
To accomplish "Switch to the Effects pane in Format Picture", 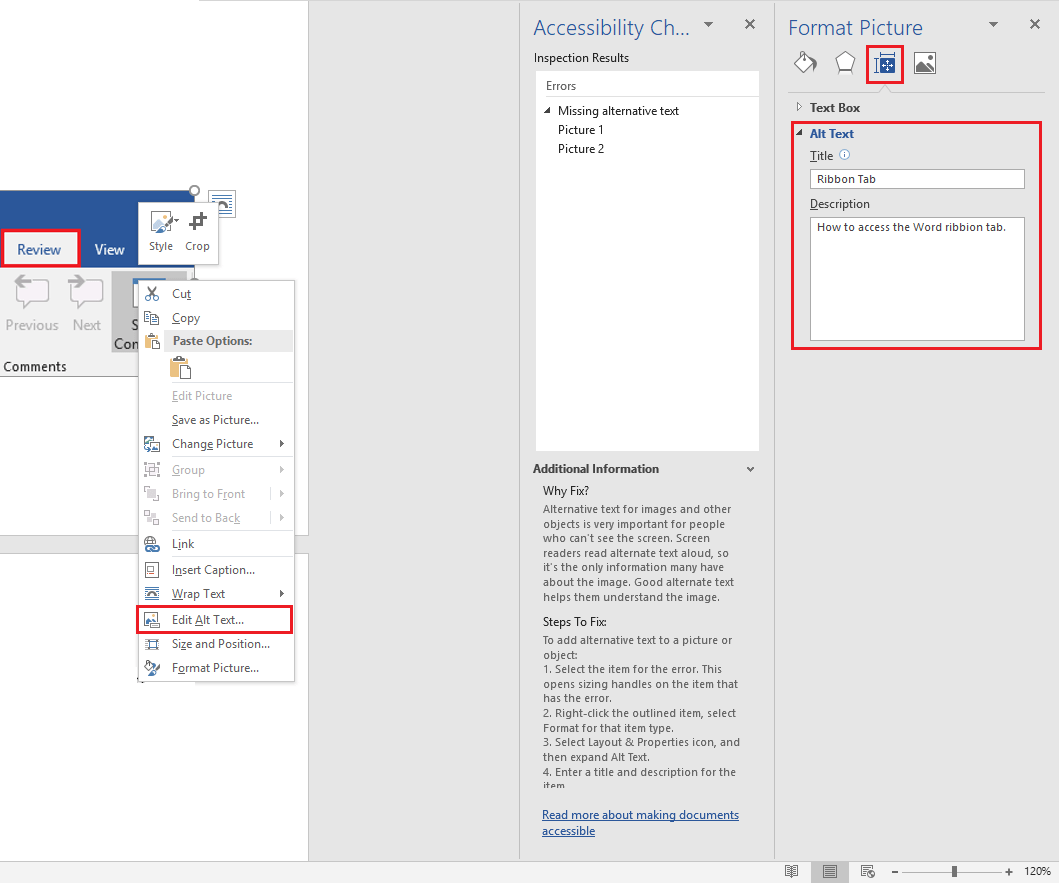I will tap(845, 62).
